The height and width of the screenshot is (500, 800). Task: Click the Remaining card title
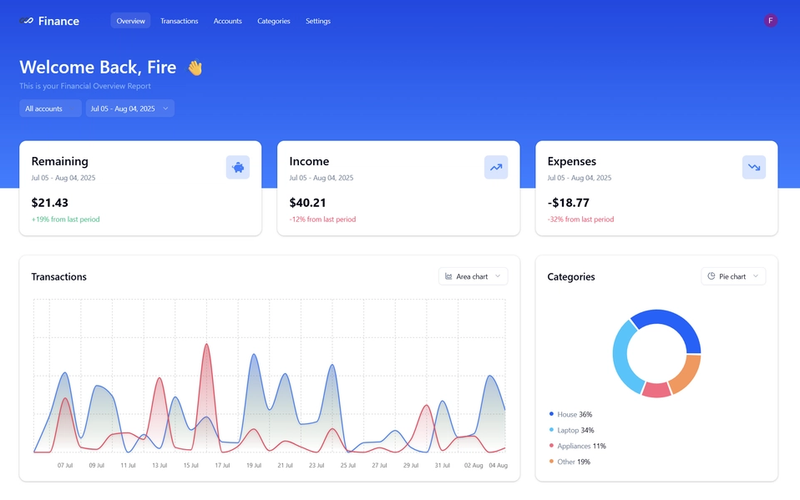tap(60, 161)
